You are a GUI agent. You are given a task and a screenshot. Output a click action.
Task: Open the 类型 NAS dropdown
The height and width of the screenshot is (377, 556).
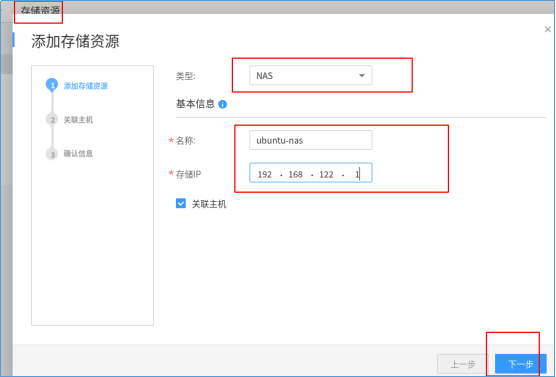coord(311,75)
